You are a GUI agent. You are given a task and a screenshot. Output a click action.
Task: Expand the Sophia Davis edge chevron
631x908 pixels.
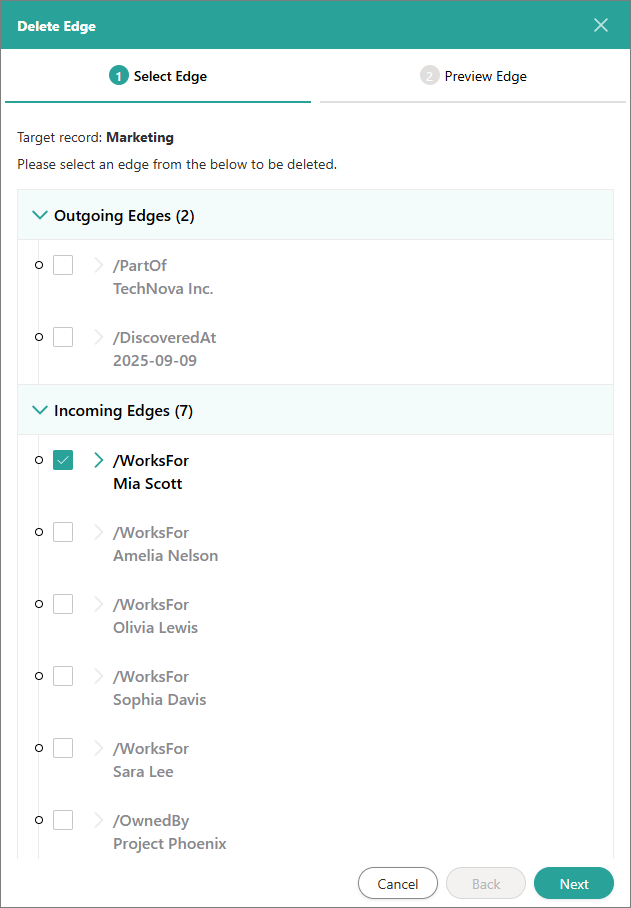click(98, 676)
